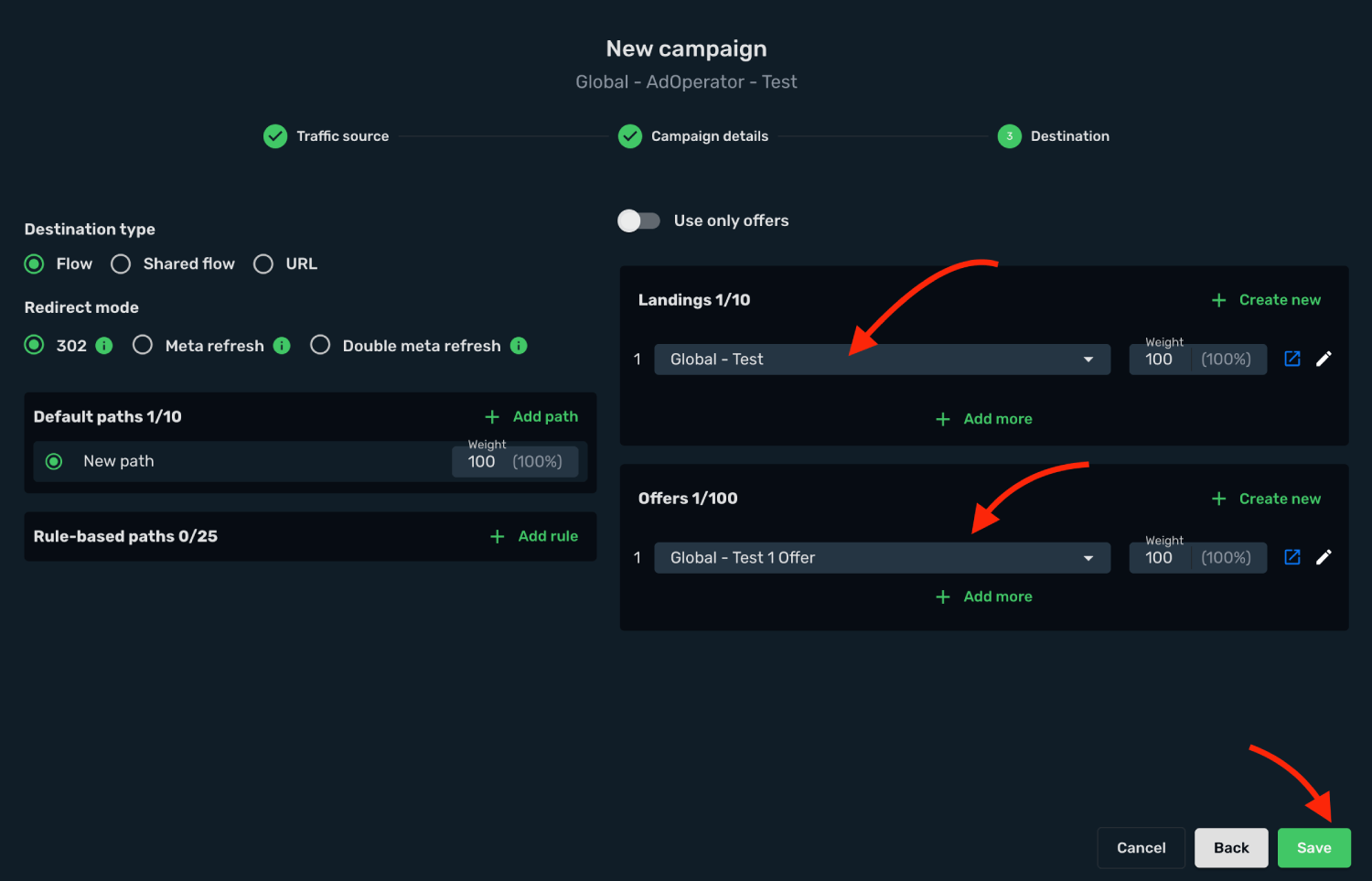
Task: Save the new campaign
Action: point(1314,848)
